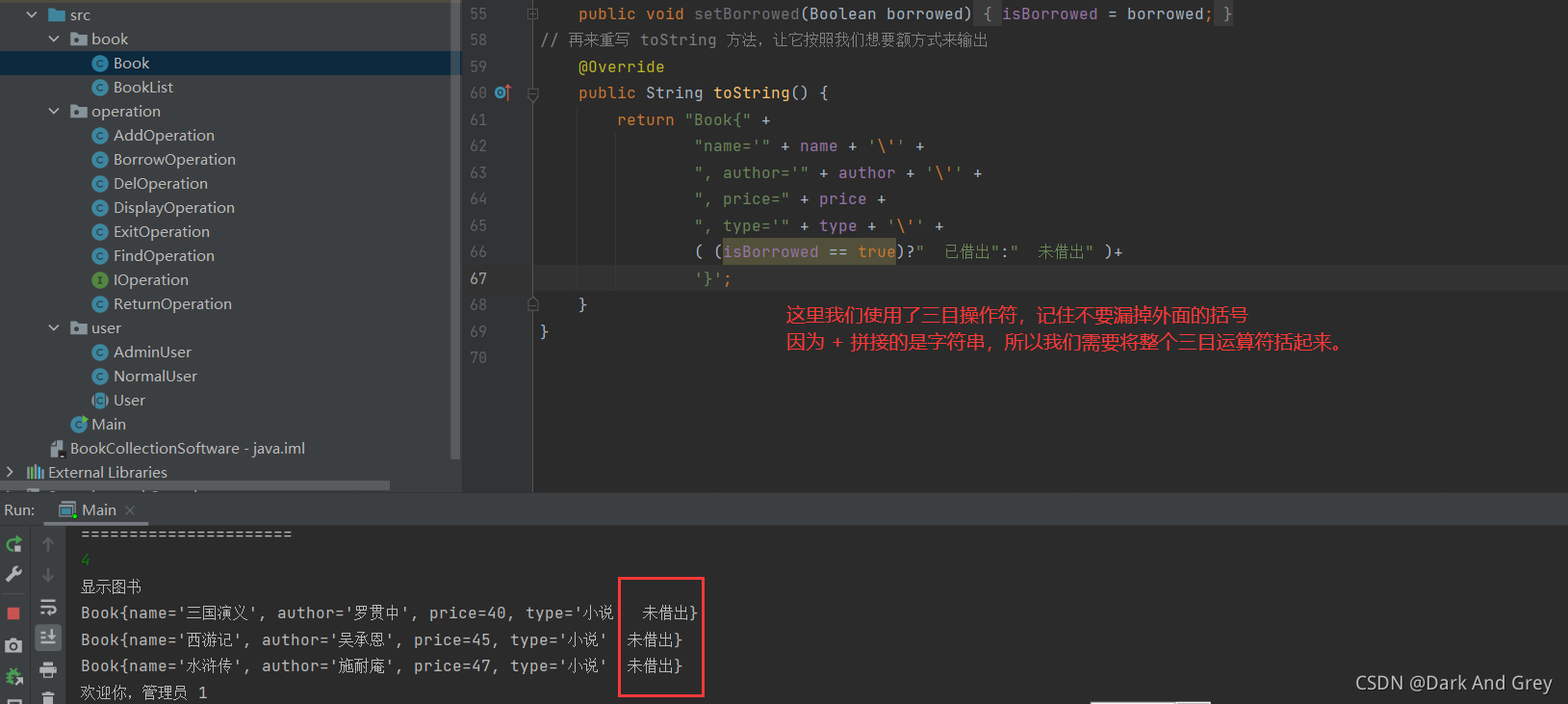The height and width of the screenshot is (704, 1568).
Task: Collapse the operation package chevron
Action: [x=54, y=112]
